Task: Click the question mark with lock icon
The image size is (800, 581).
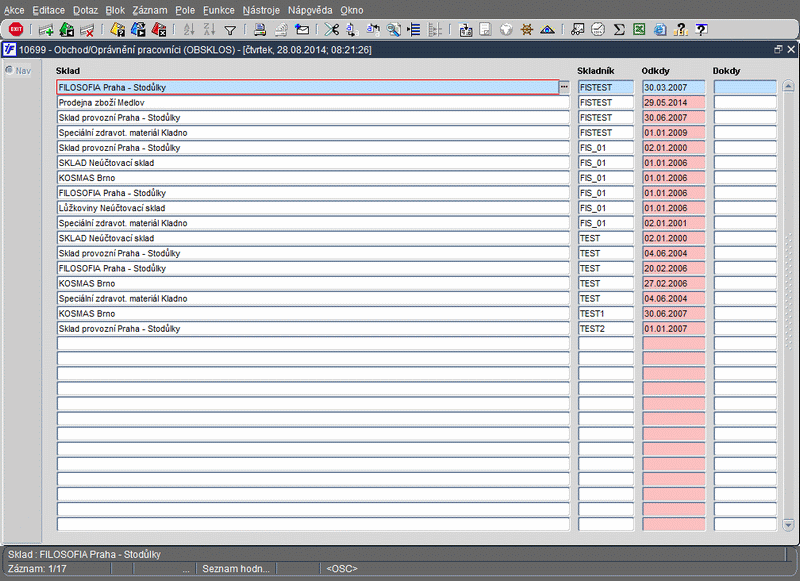Action: pyautogui.click(x=681, y=30)
